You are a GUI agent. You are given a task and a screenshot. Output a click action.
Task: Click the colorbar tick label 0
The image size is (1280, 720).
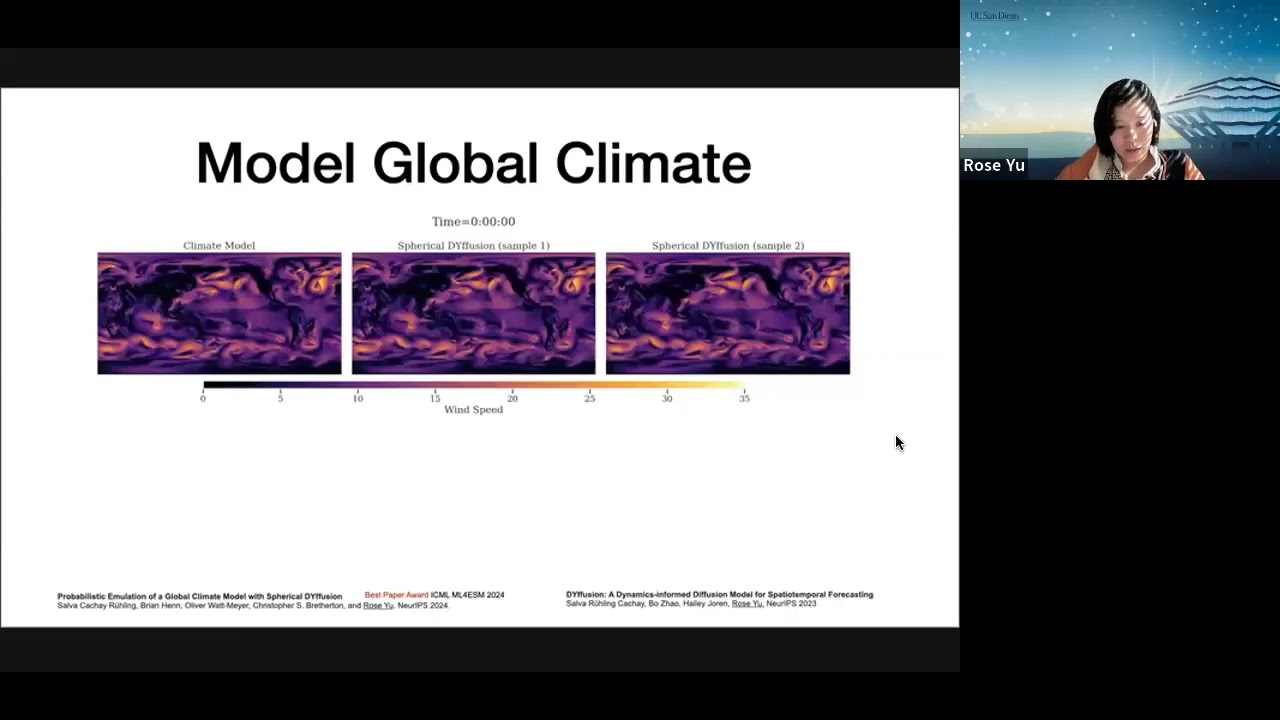(x=203, y=398)
